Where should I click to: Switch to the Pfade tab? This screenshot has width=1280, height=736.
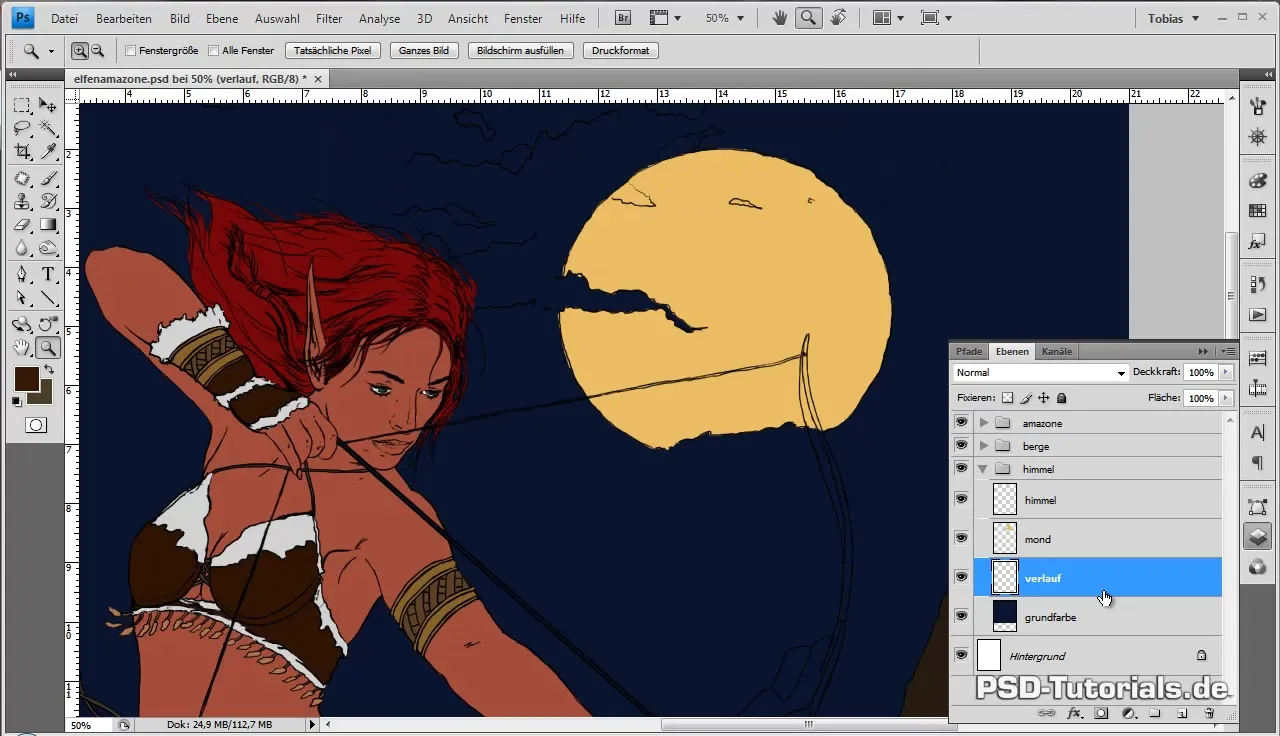click(x=969, y=351)
